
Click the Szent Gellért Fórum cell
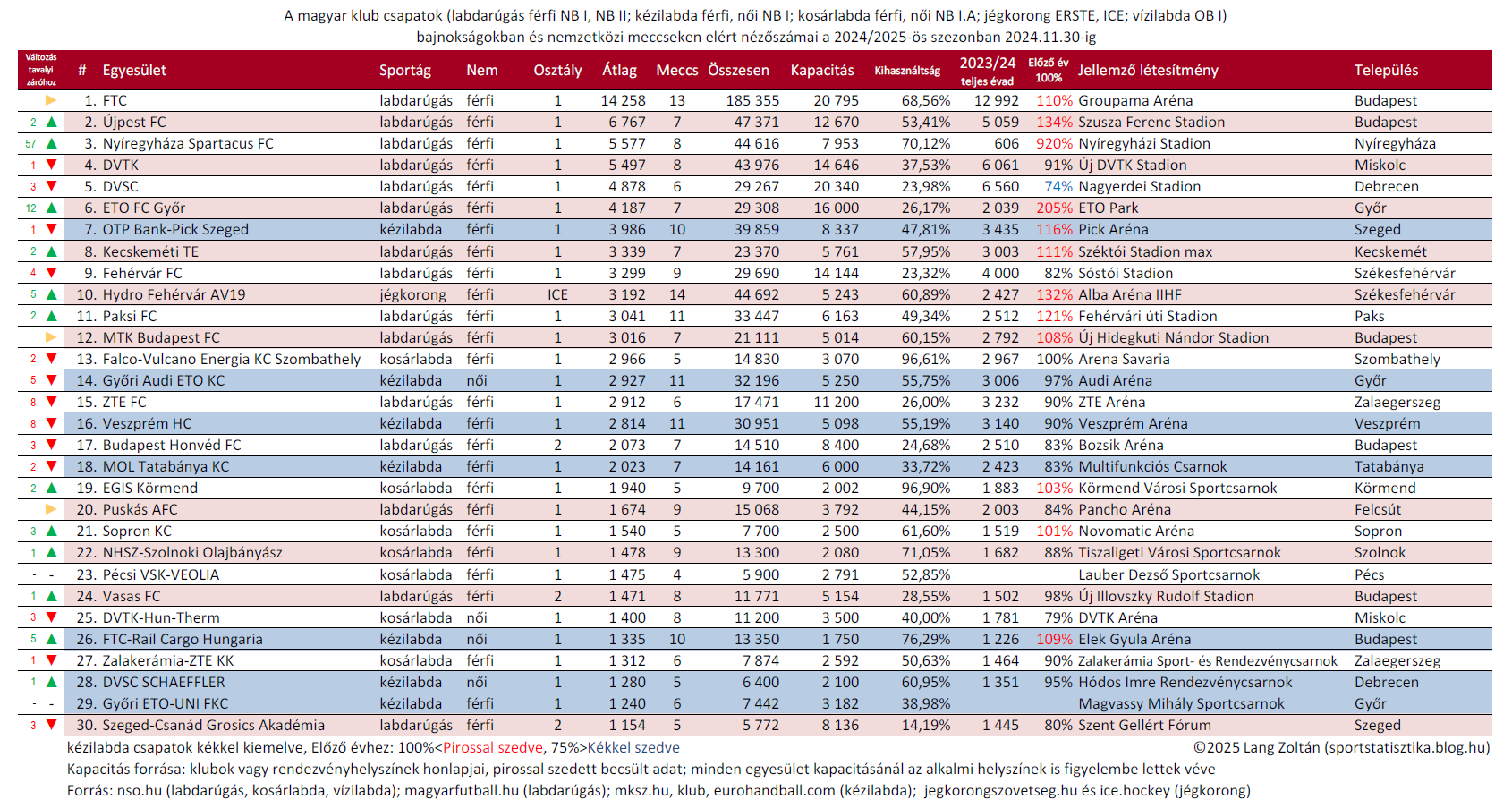(x=1144, y=725)
